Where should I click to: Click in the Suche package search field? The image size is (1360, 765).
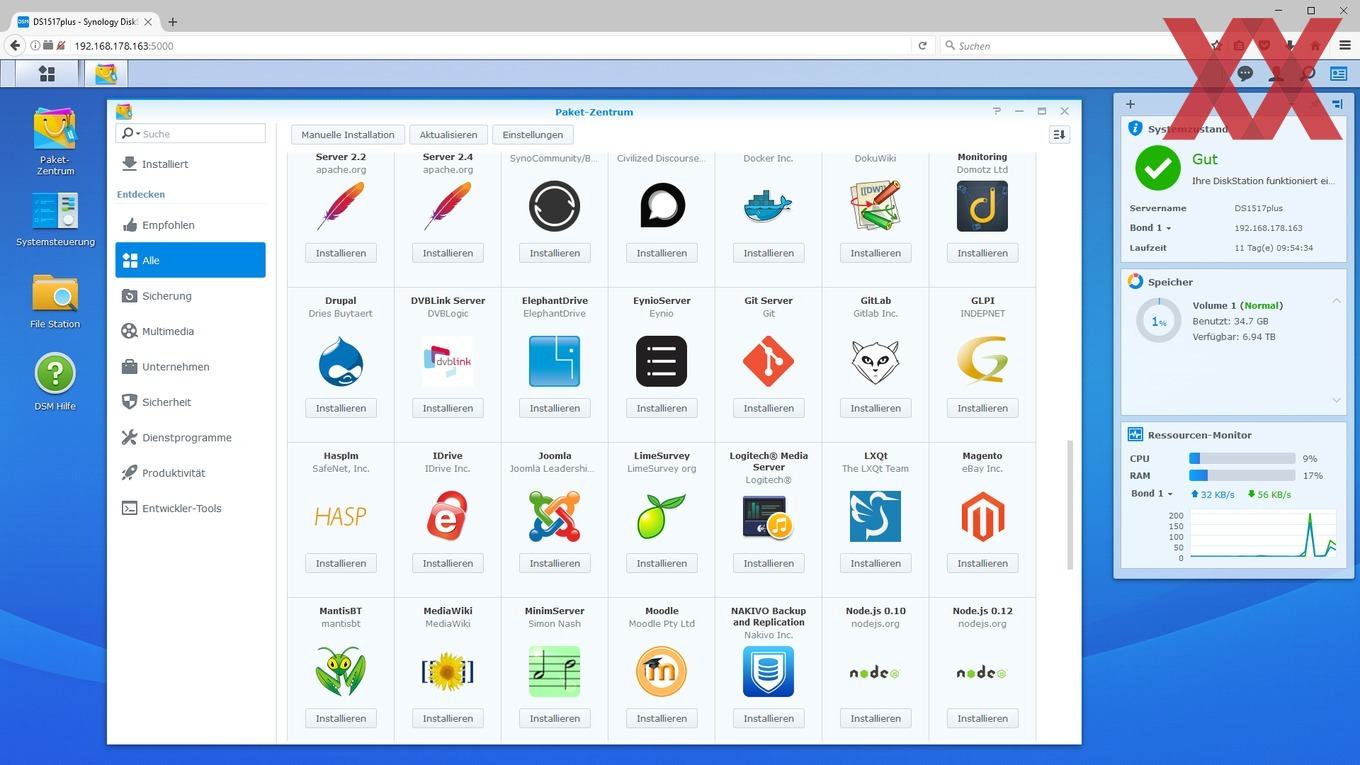[191, 133]
